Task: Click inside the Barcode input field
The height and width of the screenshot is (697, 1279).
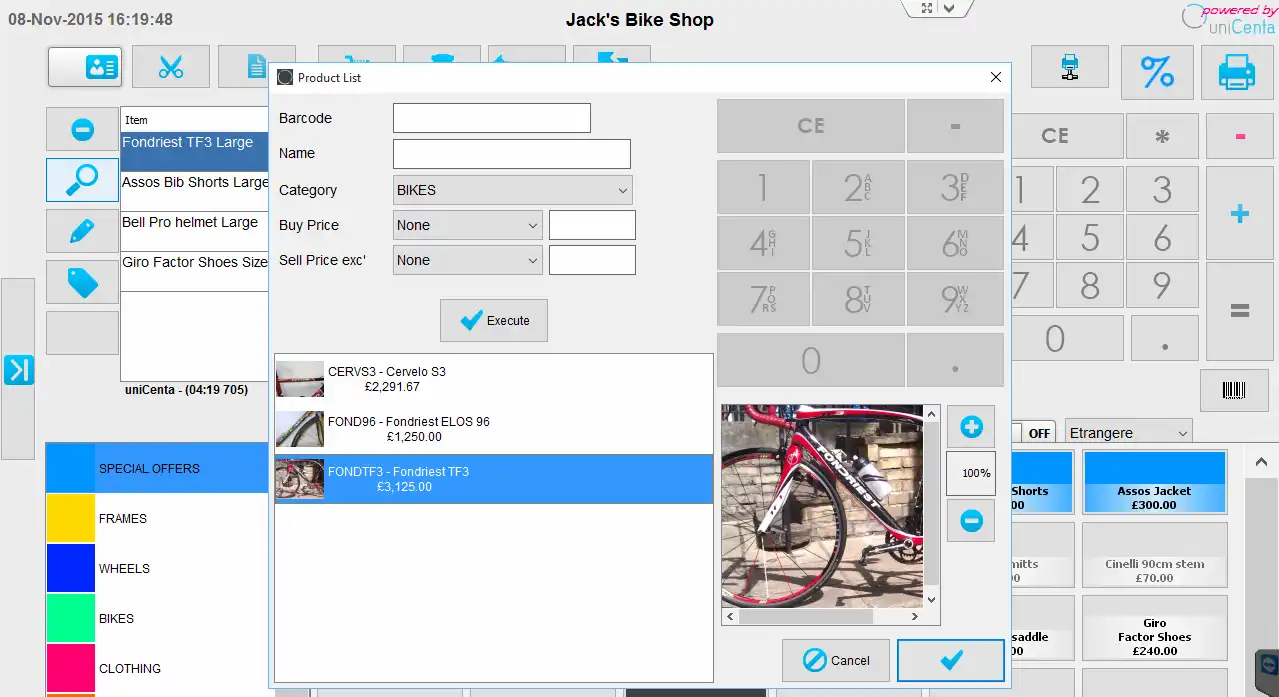Action: [491, 117]
